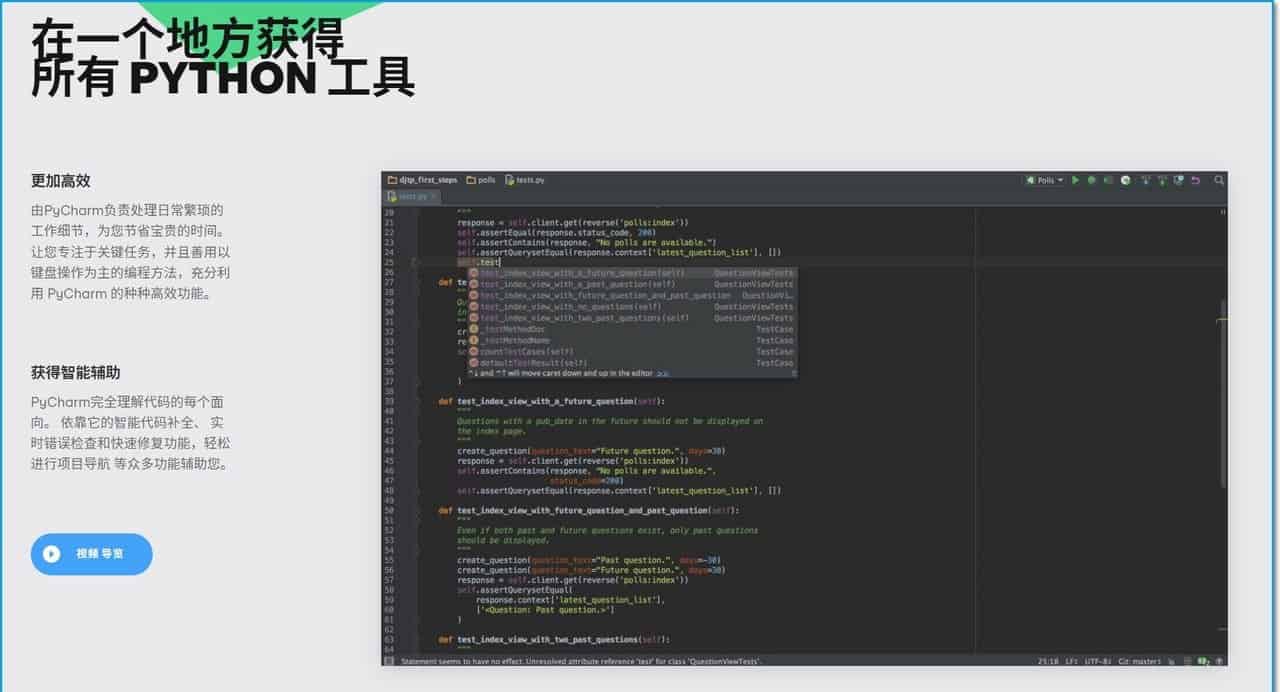
Task: Click the >> link in completion hint
Action: 662,373
